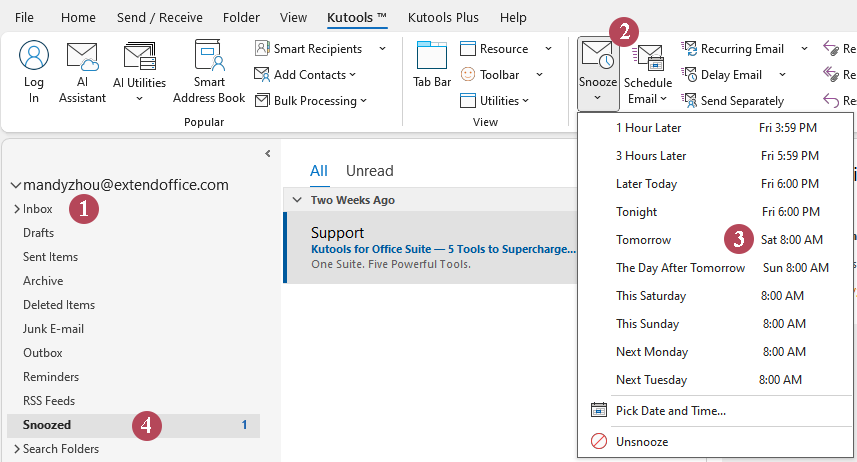The height and width of the screenshot is (462, 857).
Task: Select The Day After Tomorrow option
Action: click(715, 268)
